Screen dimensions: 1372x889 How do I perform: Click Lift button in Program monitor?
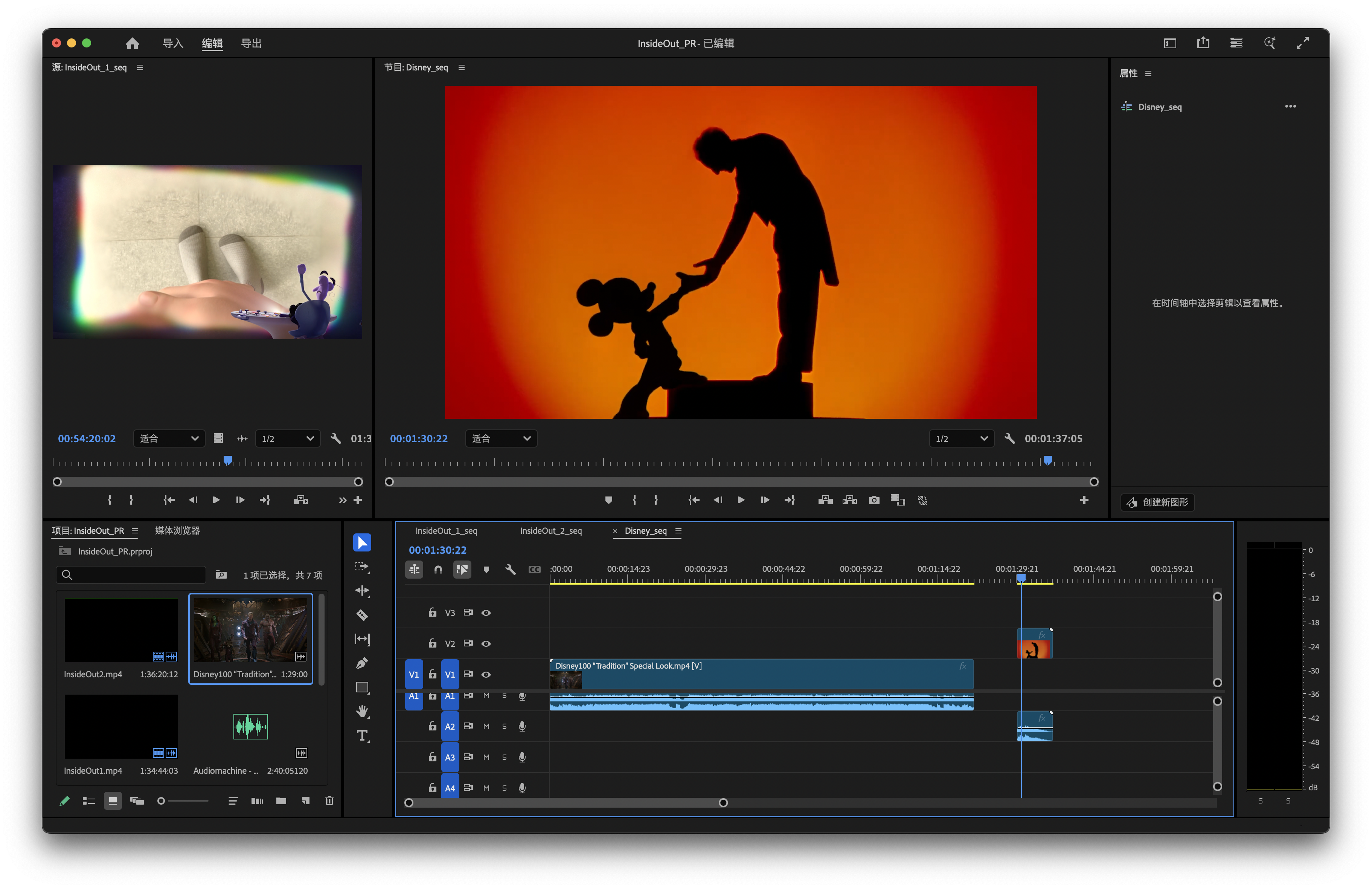click(826, 500)
